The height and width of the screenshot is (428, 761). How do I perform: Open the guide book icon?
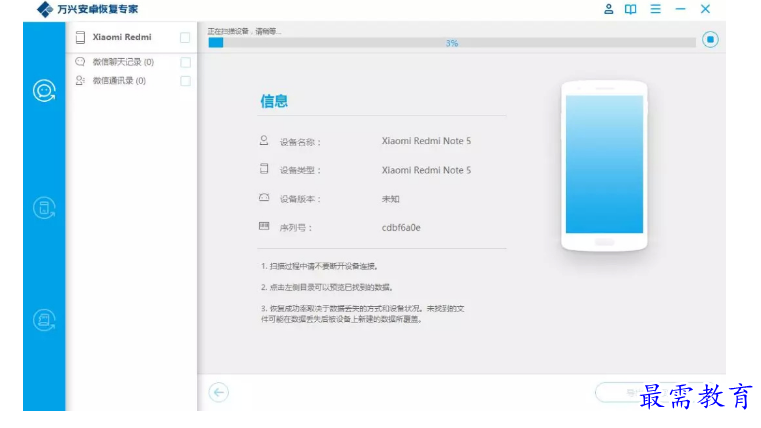click(630, 9)
